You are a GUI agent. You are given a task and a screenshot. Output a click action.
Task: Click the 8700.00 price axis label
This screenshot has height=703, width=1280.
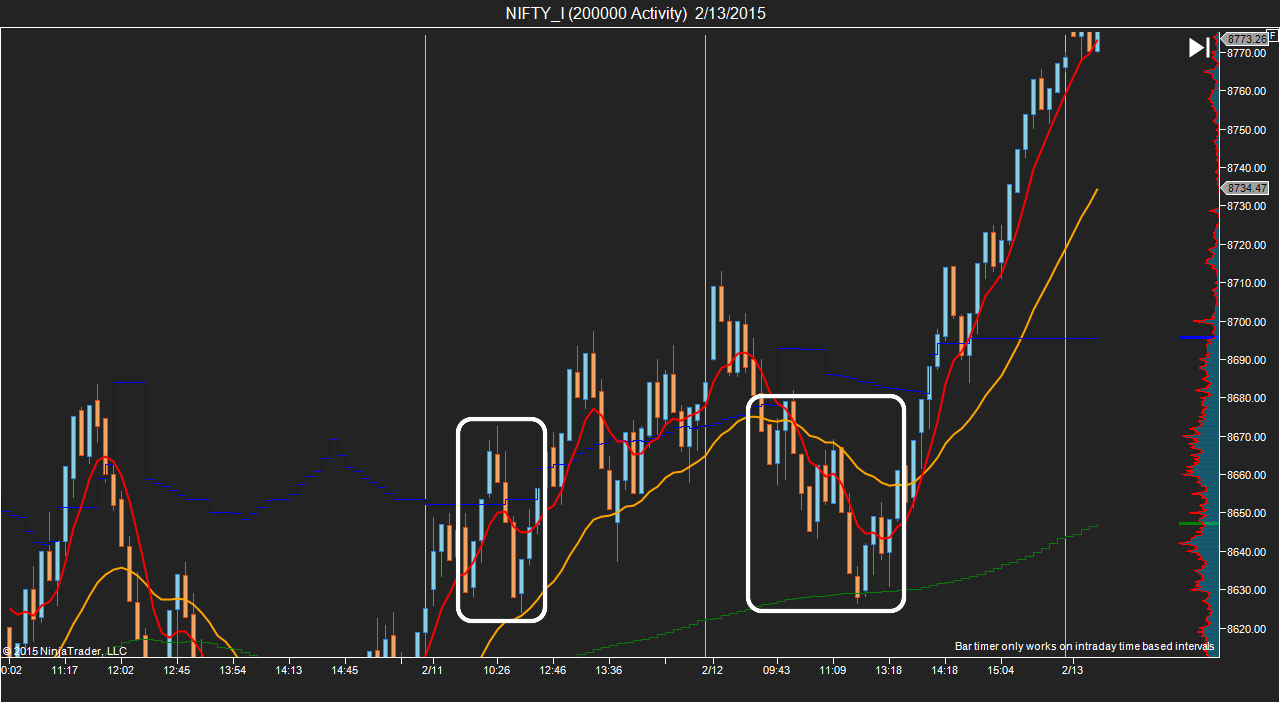pos(1246,322)
